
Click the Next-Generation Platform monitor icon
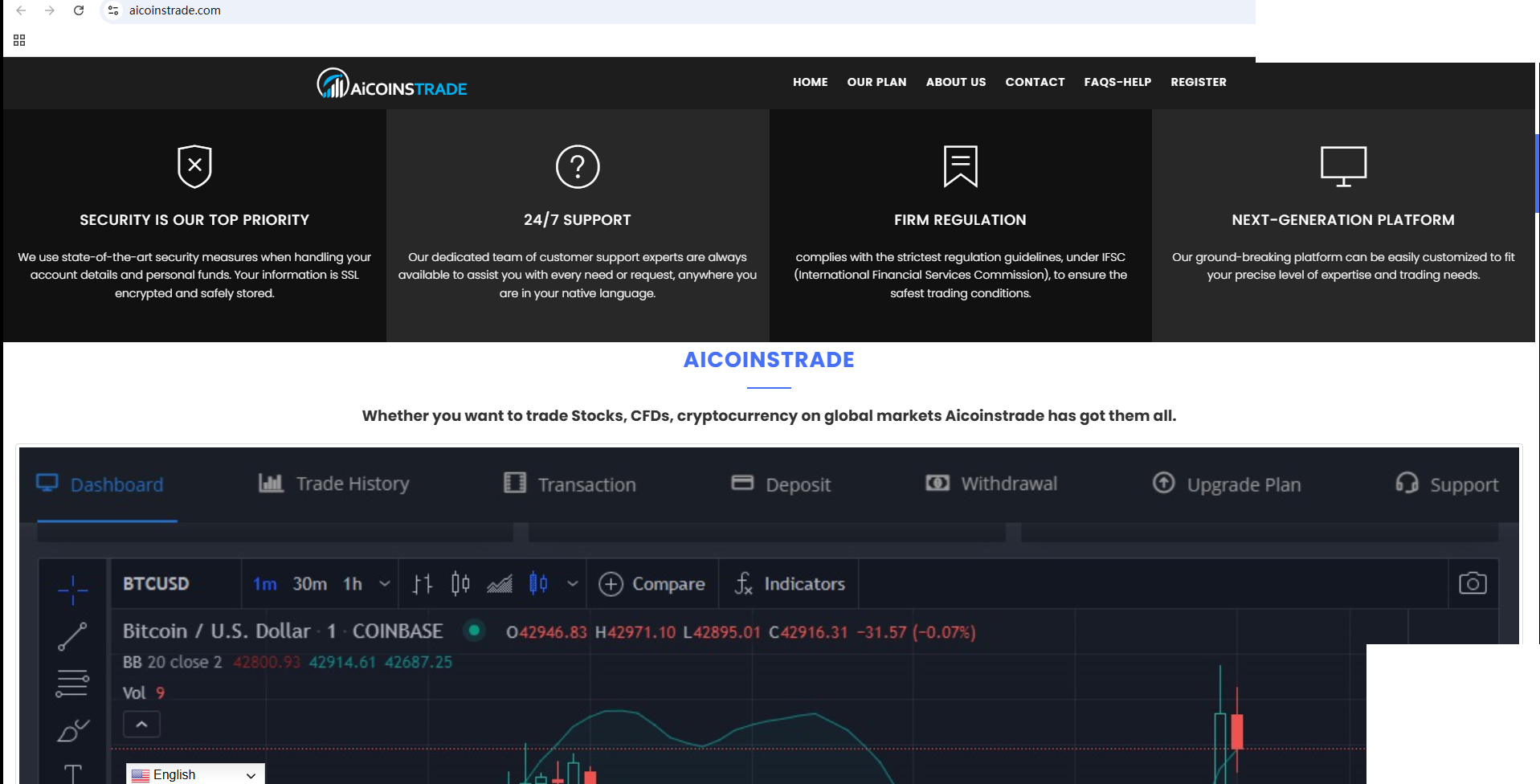1343,166
